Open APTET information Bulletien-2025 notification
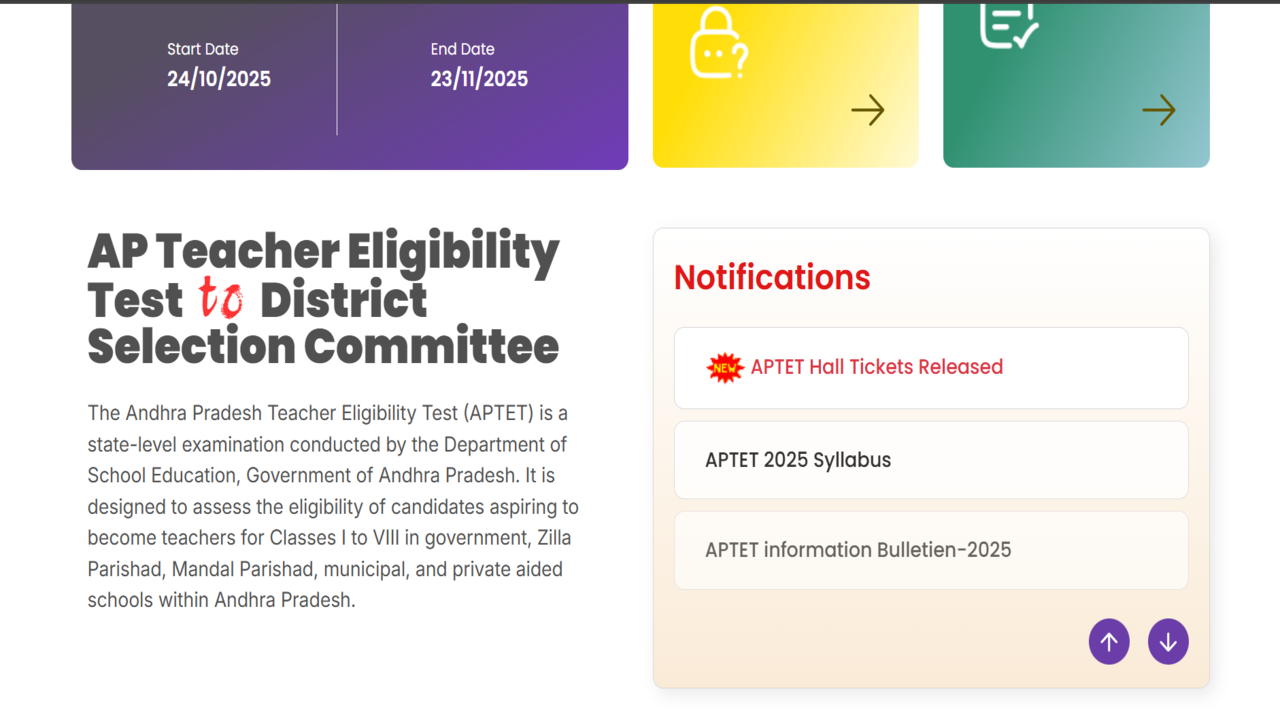The image size is (1280, 720). coord(858,550)
